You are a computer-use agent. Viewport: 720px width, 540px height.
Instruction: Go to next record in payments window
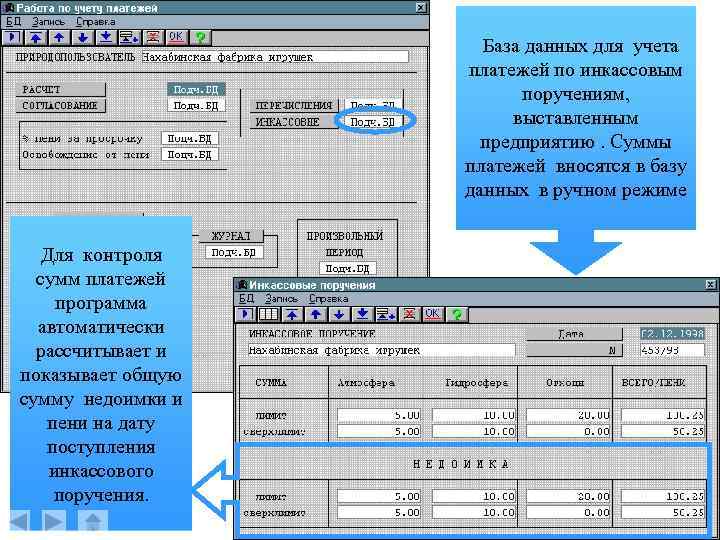[x=83, y=38]
